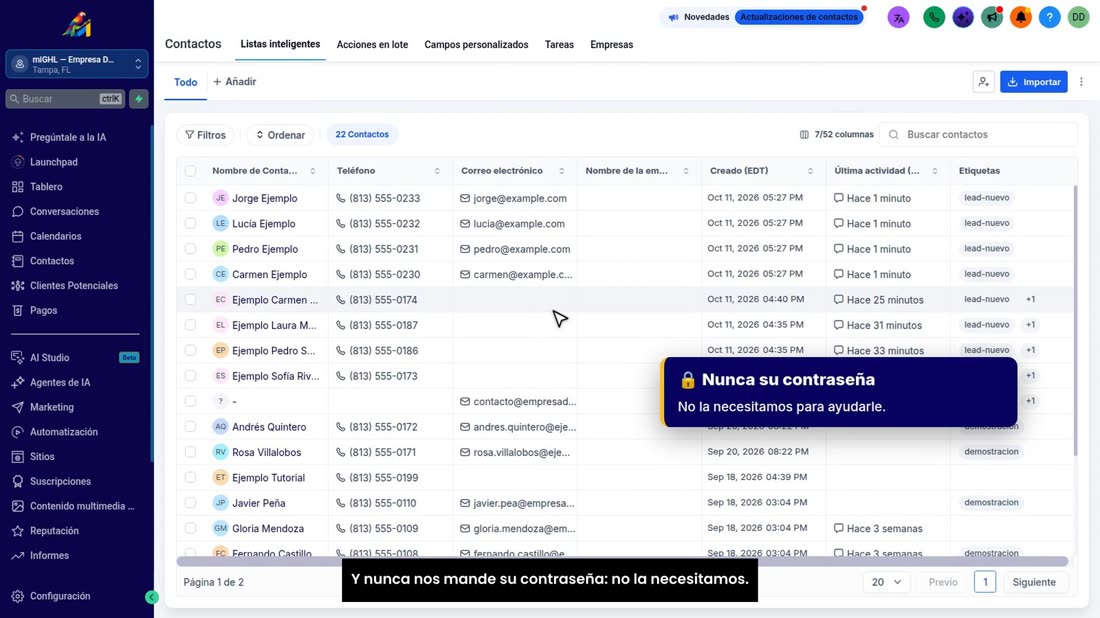Open Marketing in sidebar
Viewport: 1100px width, 618px height.
(51, 407)
